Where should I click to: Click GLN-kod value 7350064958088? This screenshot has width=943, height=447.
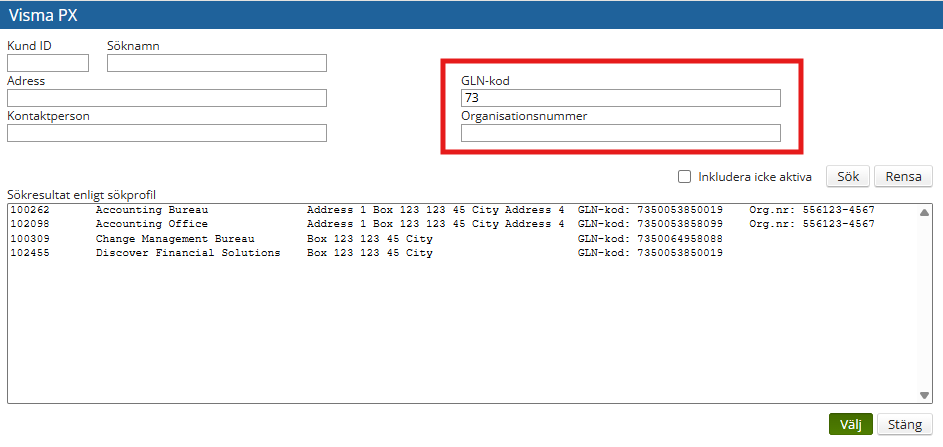pyautogui.click(x=680, y=239)
